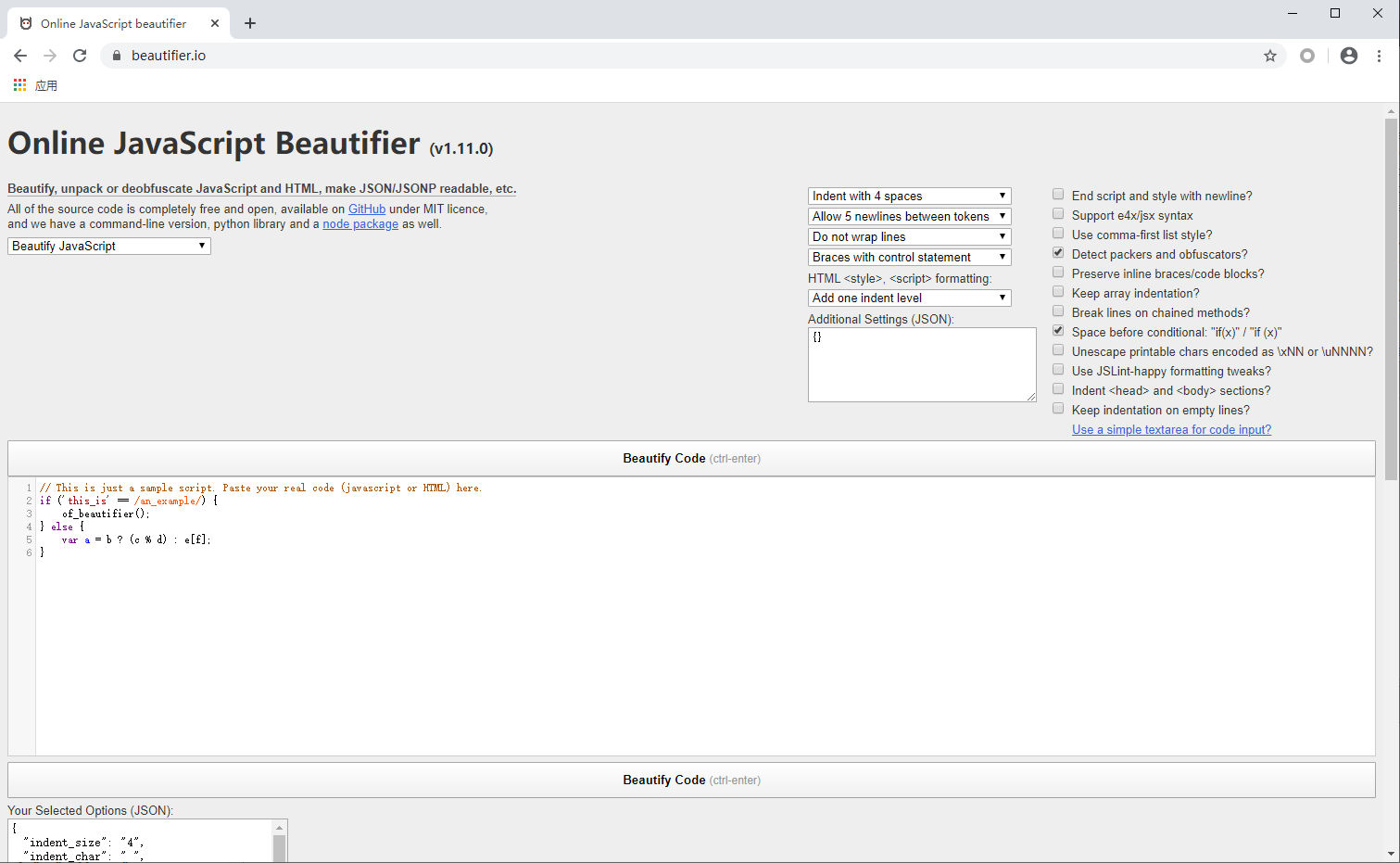This screenshot has height=863, width=1400.
Task: Click the page scrollbar up arrow
Action: click(x=1391, y=110)
